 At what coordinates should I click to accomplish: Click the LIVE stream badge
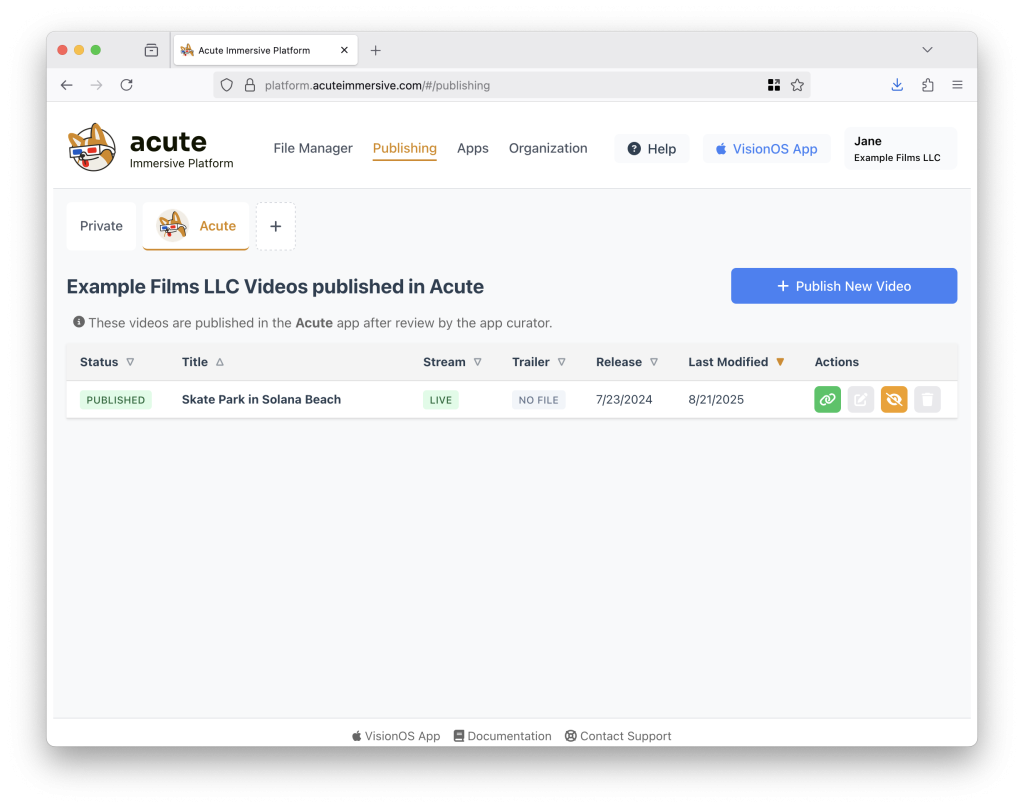441,400
